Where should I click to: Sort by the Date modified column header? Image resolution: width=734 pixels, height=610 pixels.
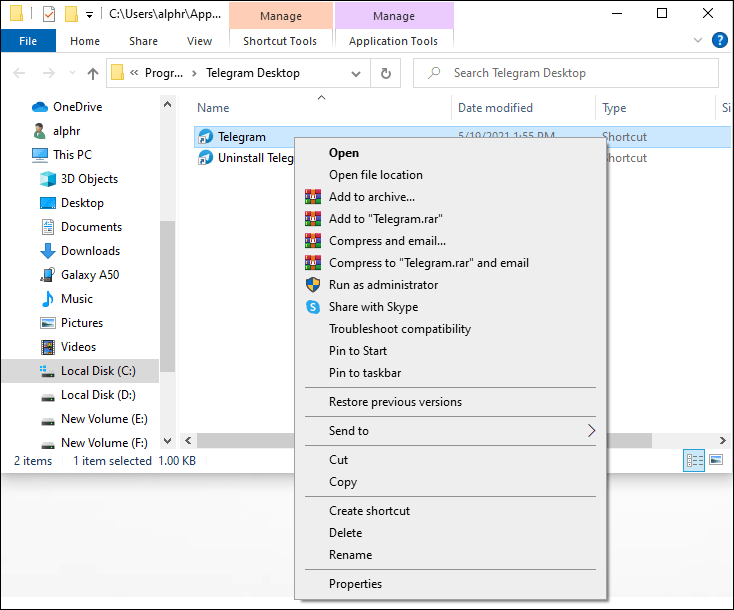523,108
